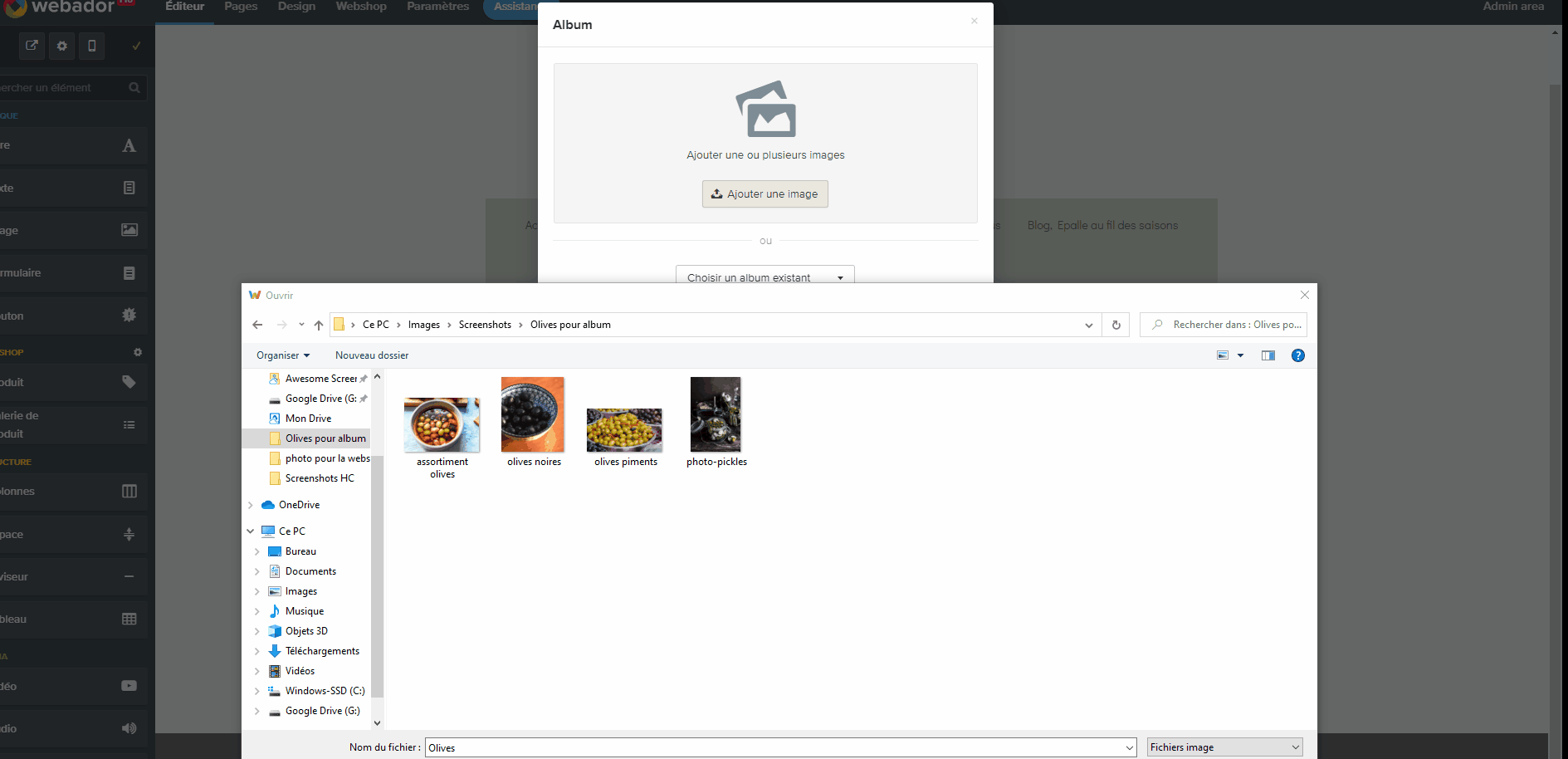Go up one folder level with arrow
The image size is (1568, 759).
pos(319,325)
